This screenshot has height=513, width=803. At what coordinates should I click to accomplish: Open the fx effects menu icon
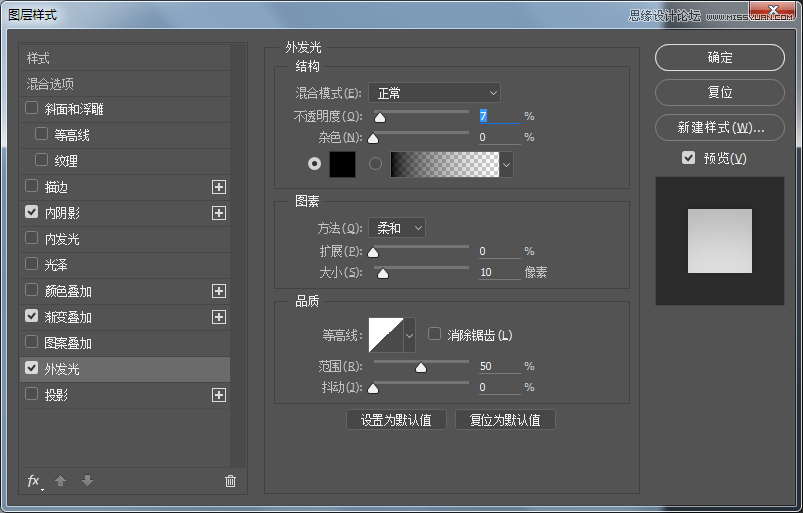click(34, 481)
